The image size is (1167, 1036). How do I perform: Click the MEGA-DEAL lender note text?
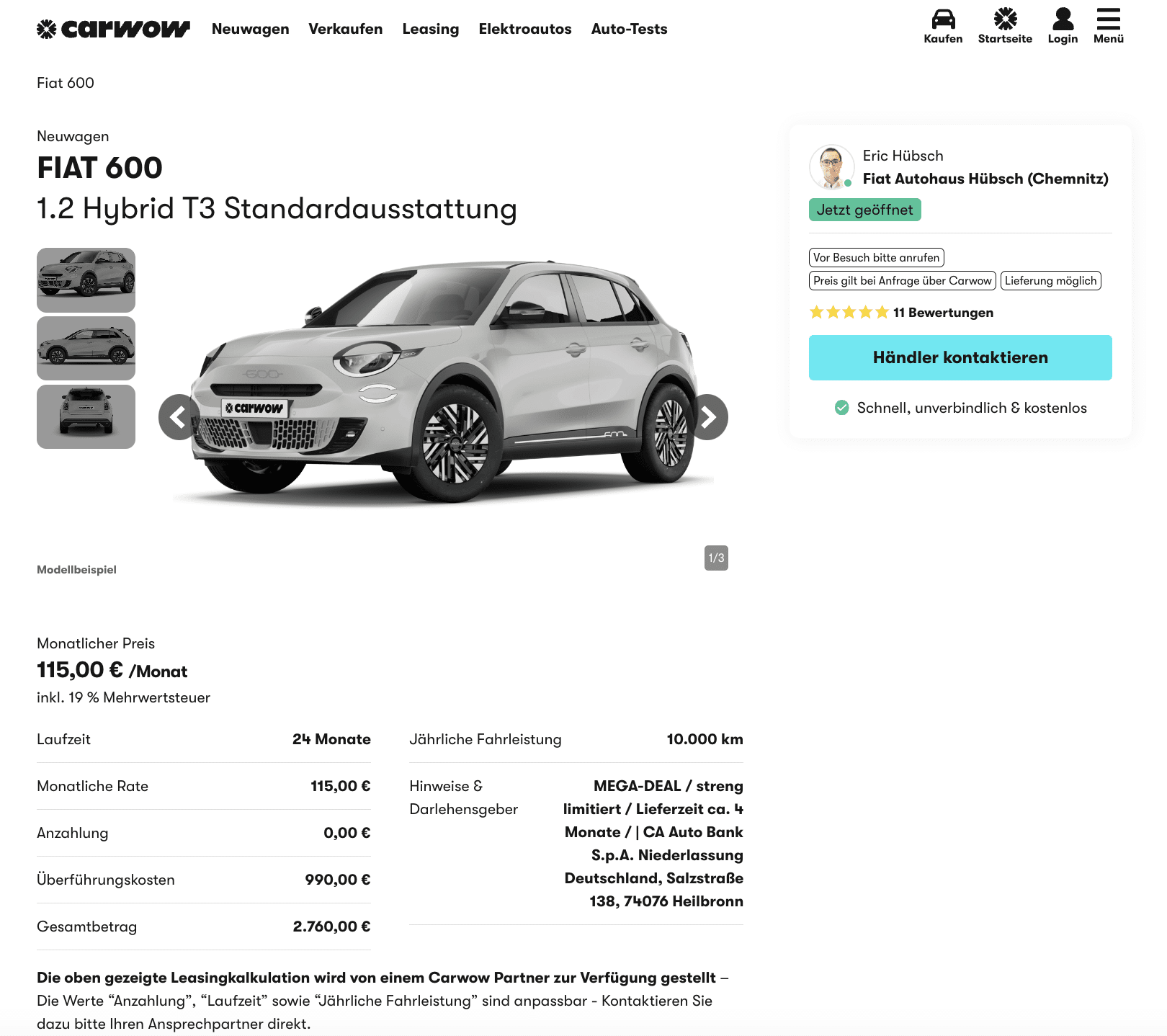tap(653, 844)
